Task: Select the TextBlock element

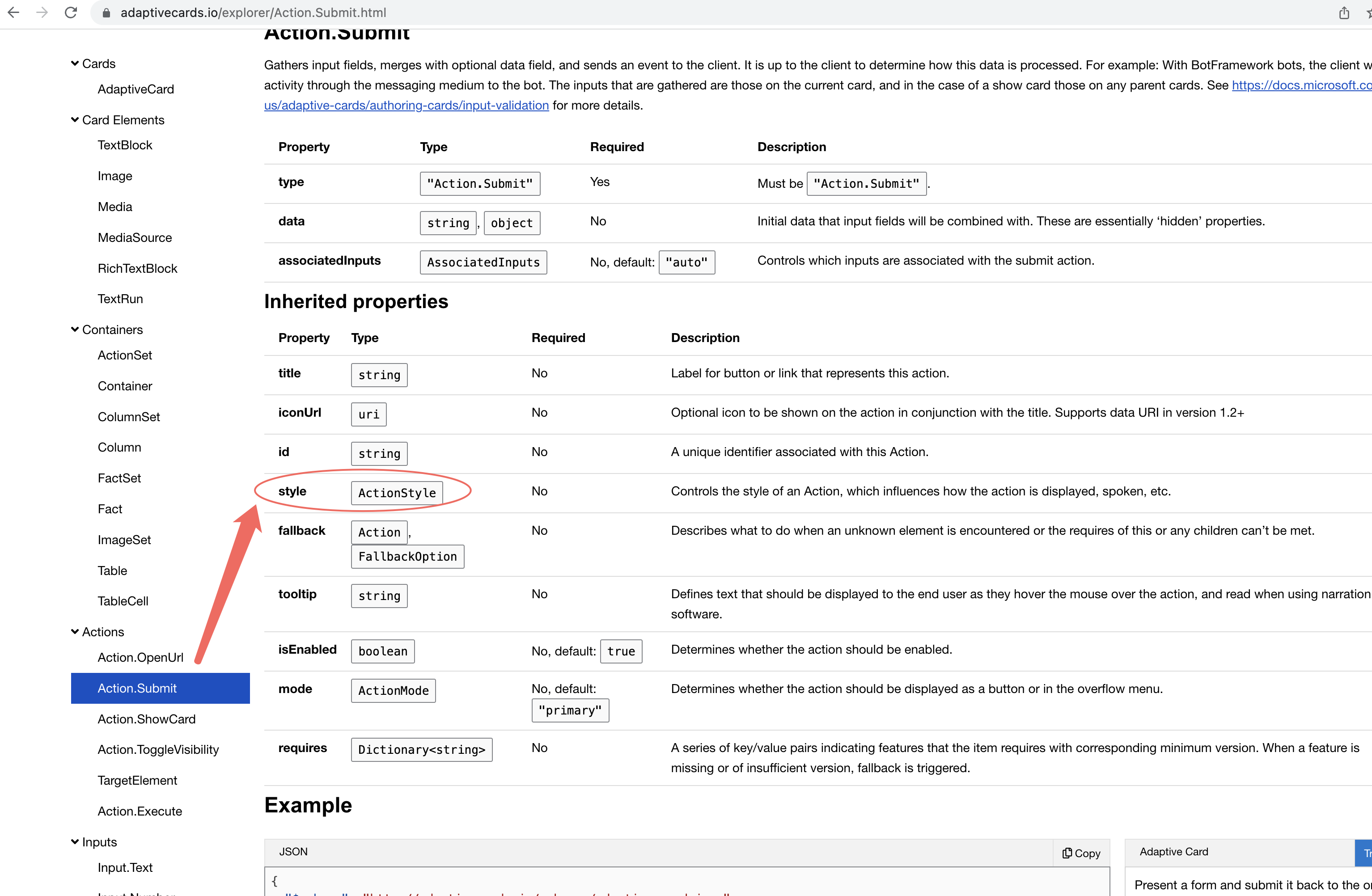Action: 124,144
